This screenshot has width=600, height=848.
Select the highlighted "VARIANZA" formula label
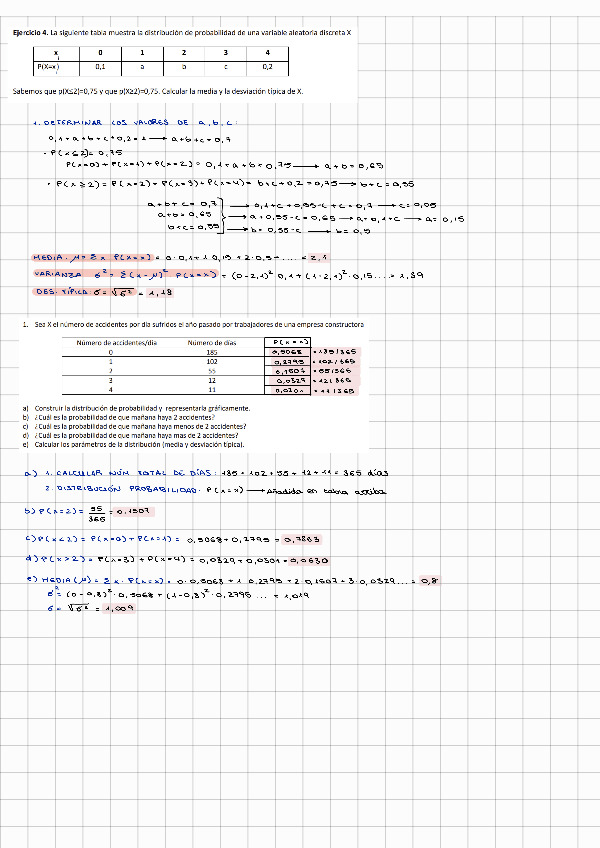[126, 275]
